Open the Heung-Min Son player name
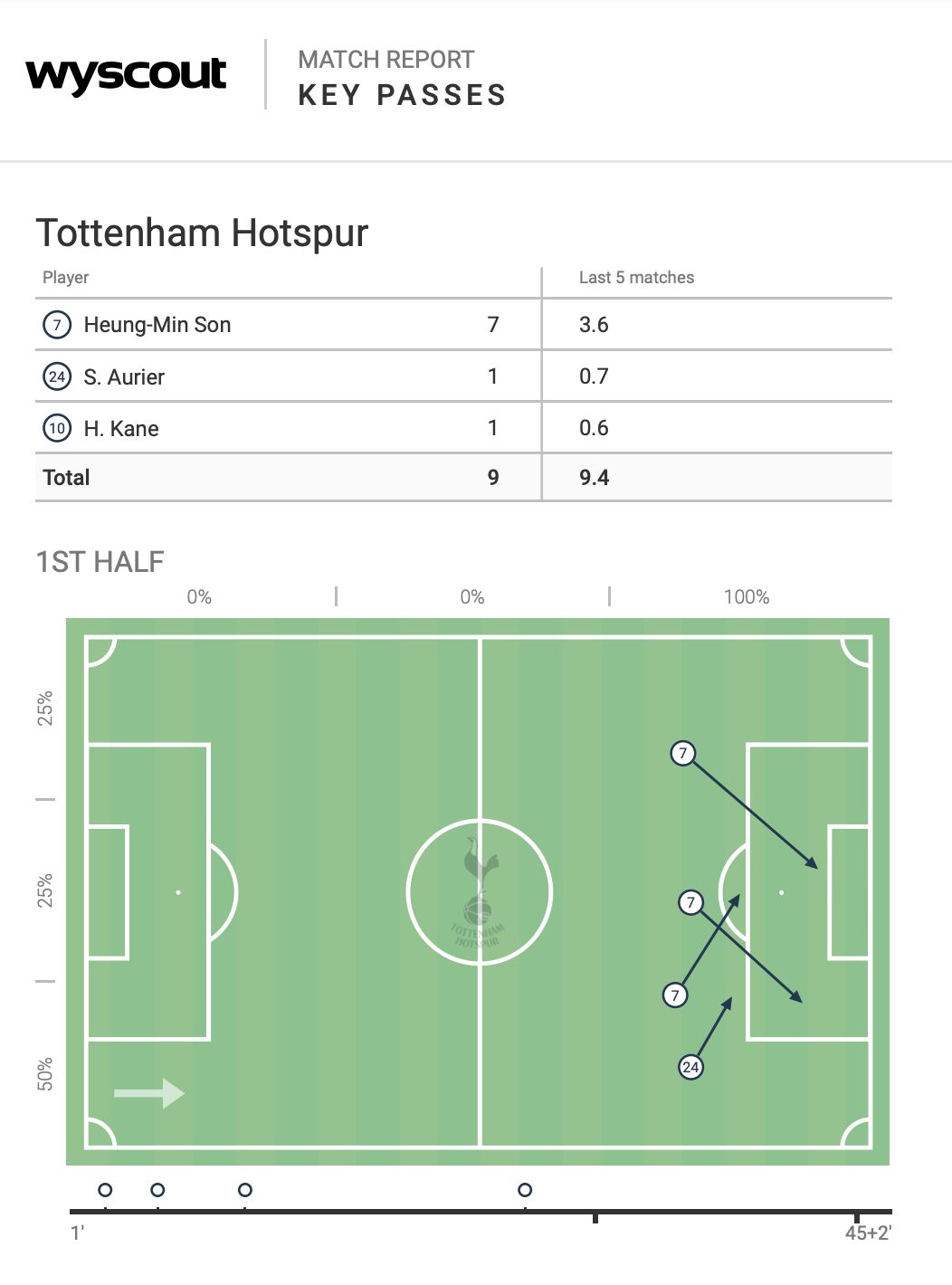 [157, 325]
